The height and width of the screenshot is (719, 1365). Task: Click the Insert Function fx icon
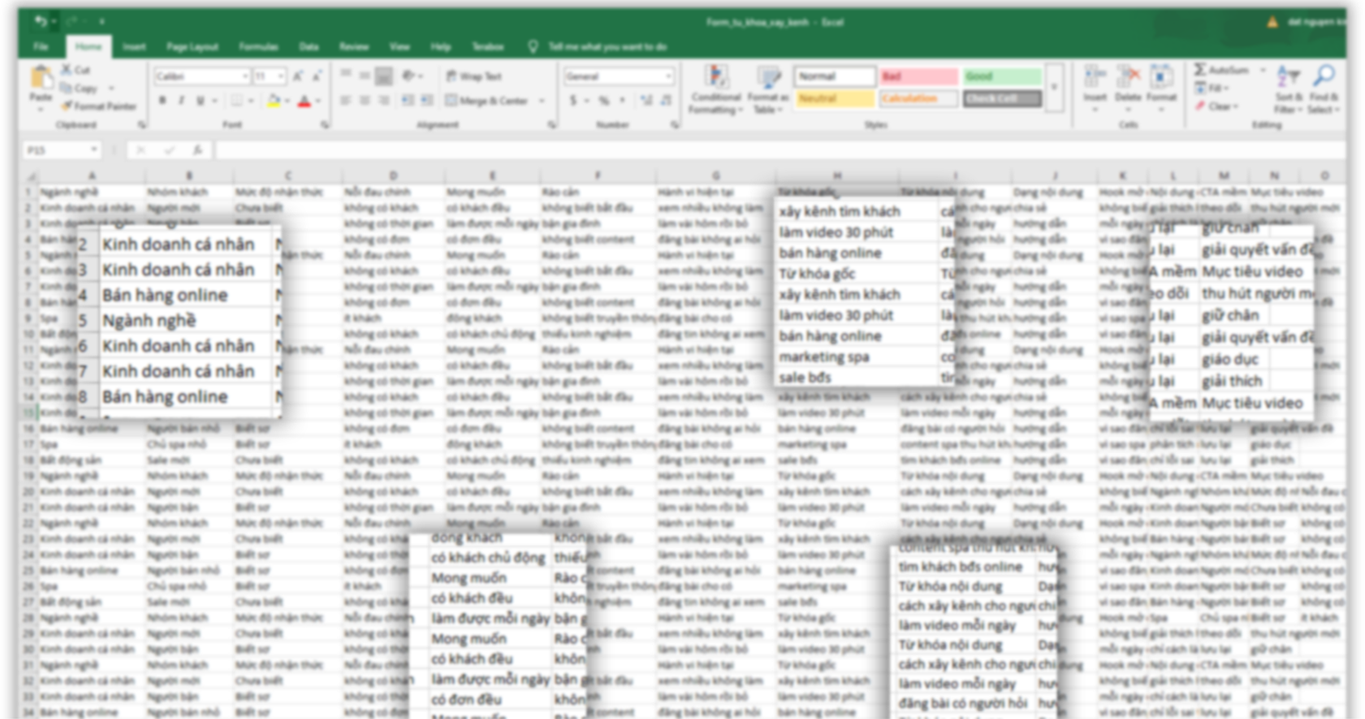pos(197,150)
